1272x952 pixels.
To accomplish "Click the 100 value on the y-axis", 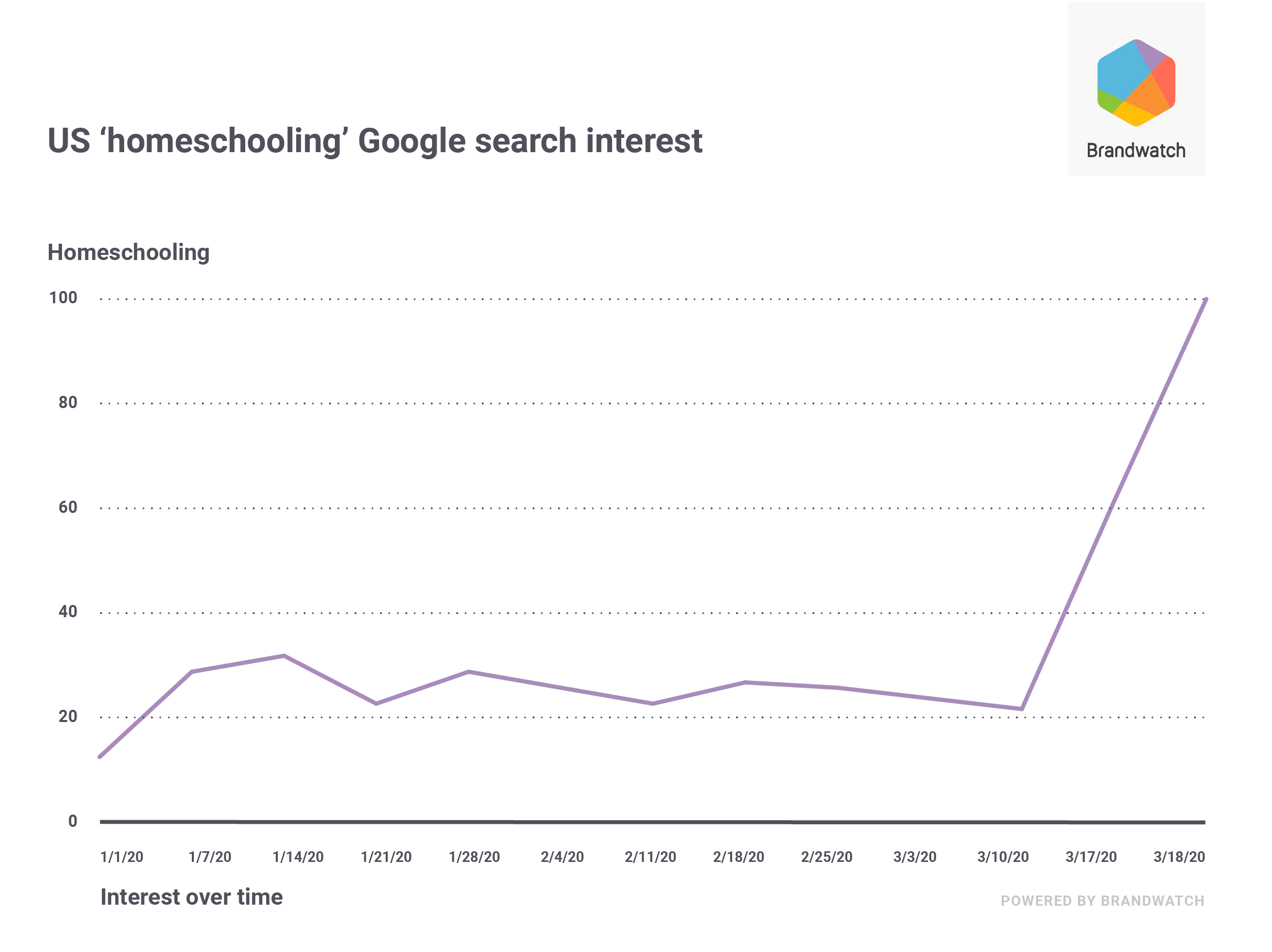I will tap(63, 298).
